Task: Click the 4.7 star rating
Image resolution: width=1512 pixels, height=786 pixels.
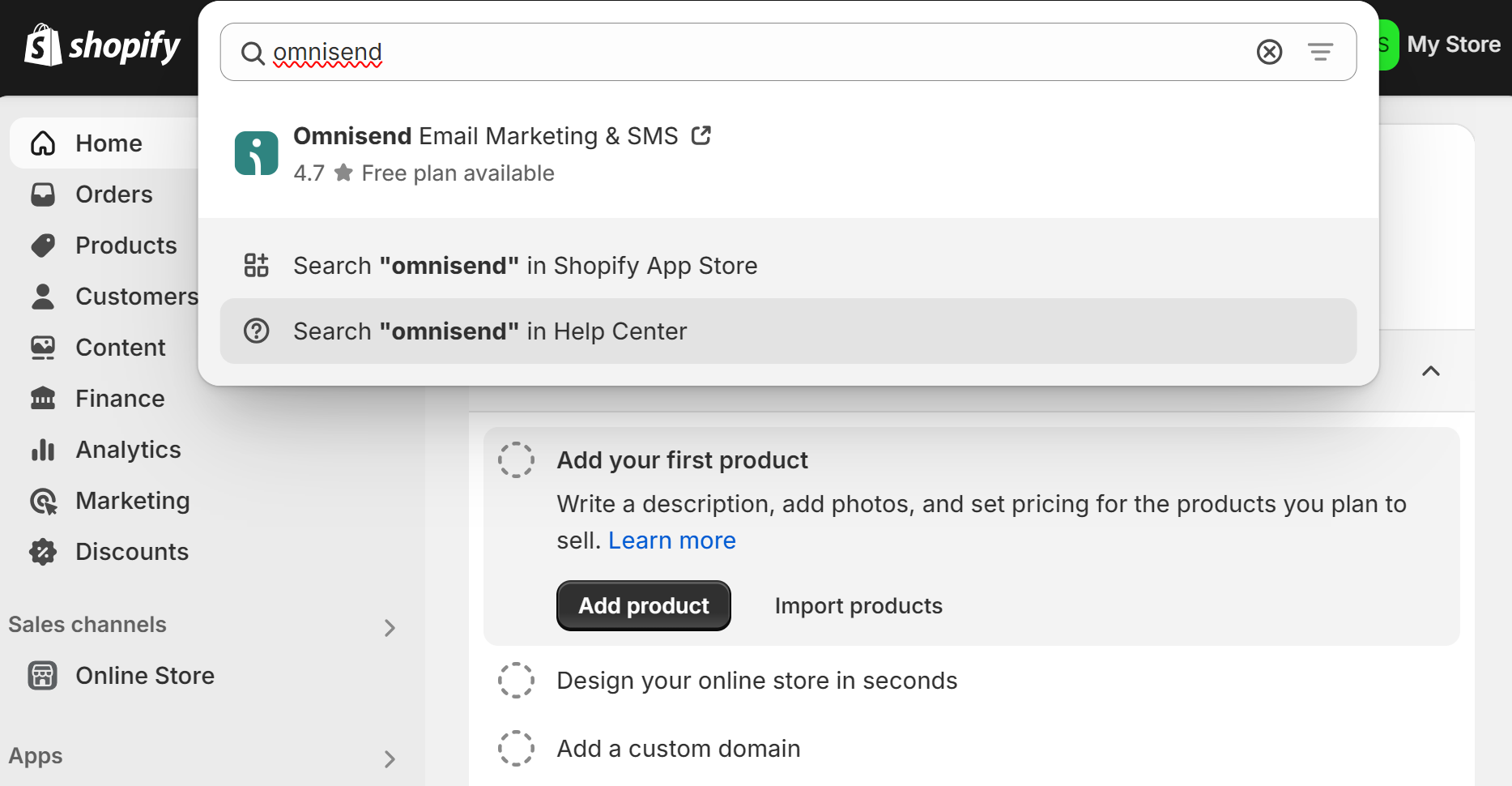Action: (x=323, y=173)
